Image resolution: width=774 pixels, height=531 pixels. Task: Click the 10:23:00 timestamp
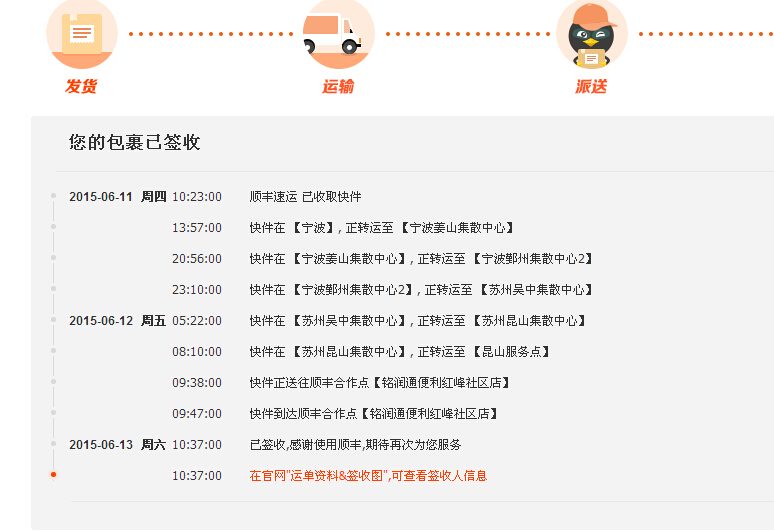pos(197,197)
